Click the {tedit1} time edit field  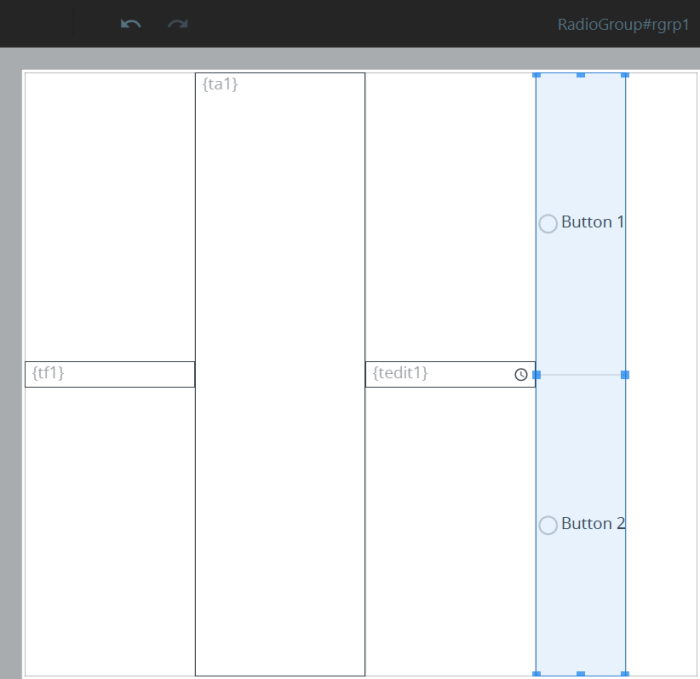point(440,374)
